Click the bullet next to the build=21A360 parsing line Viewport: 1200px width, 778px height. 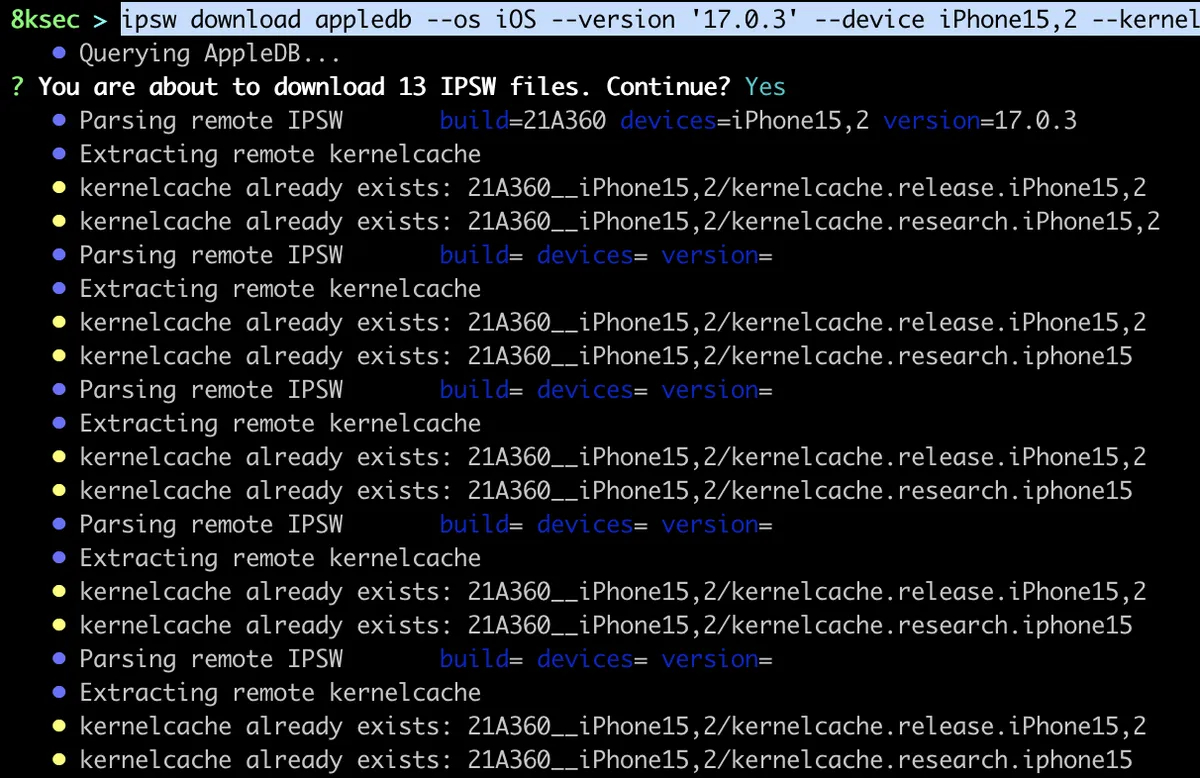[59, 121]
